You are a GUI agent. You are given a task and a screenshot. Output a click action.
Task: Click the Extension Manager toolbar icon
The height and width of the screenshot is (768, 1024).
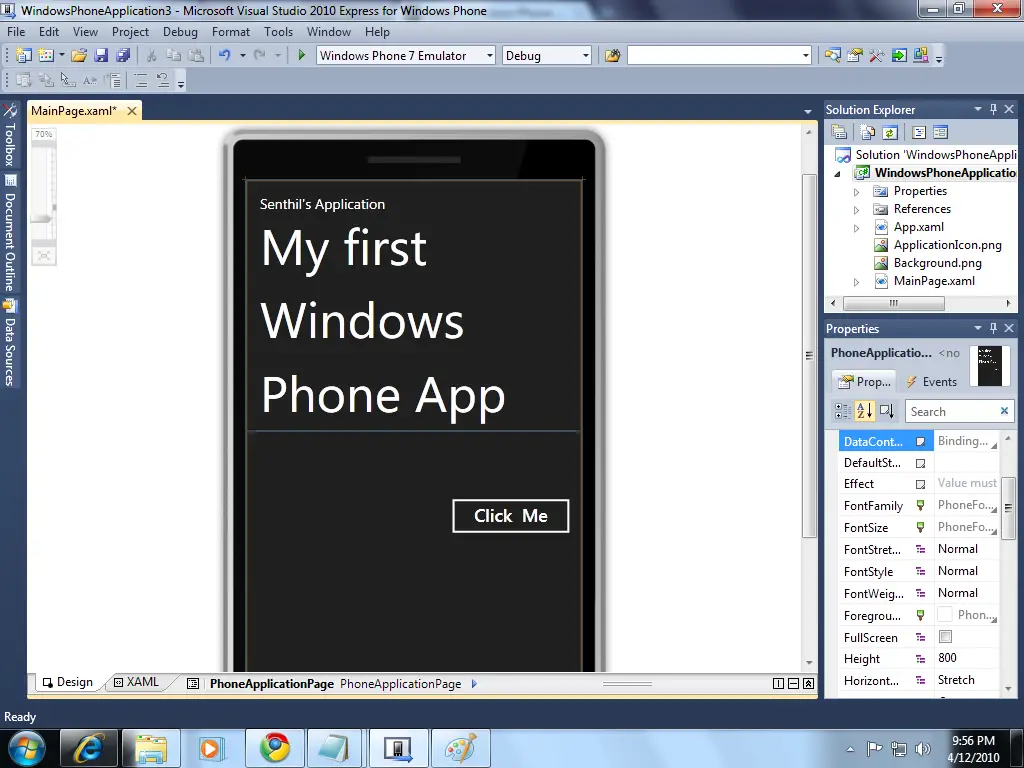(x=921, y=56)
